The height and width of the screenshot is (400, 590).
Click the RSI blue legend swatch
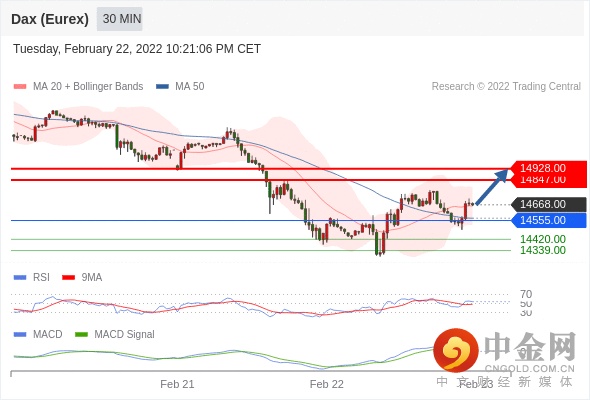20,278
